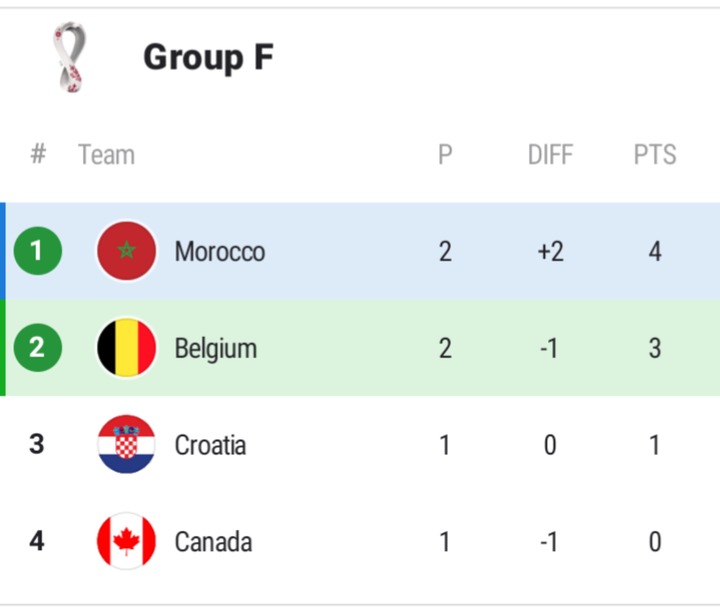Click the DIFF column header

coord(551,154)
